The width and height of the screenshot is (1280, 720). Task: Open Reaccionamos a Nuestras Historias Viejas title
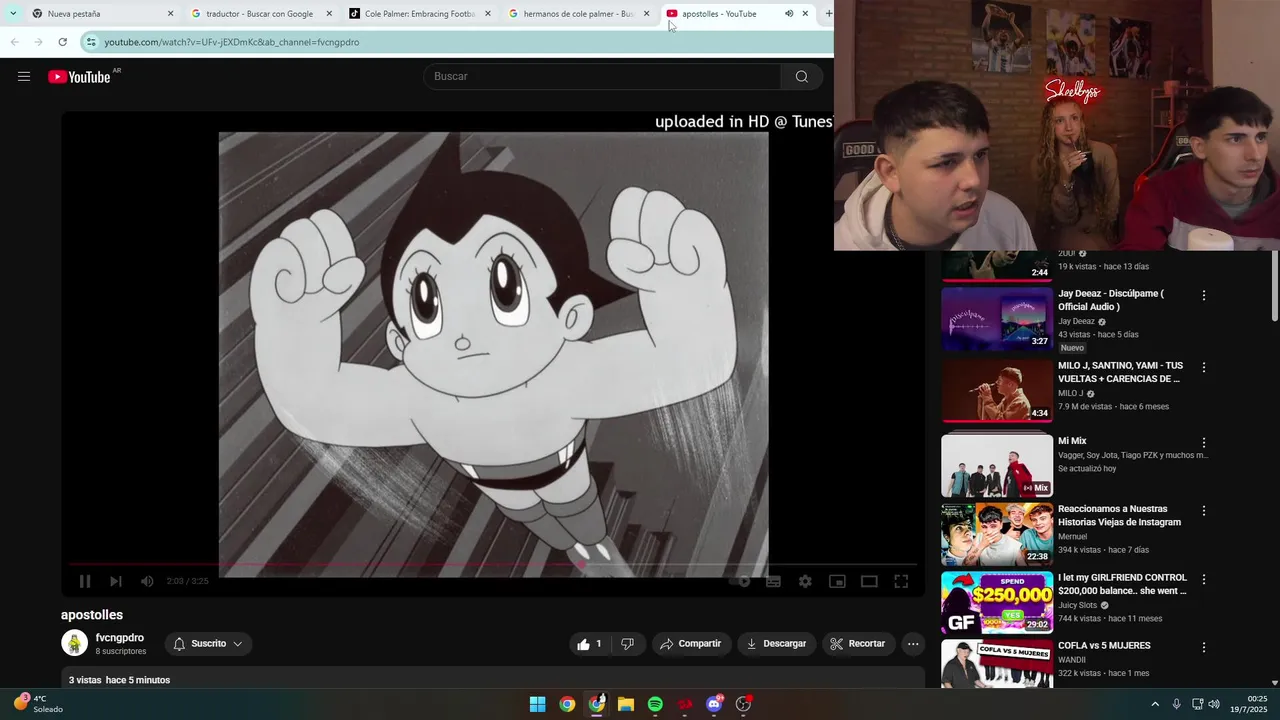[x=1119, y=515]
